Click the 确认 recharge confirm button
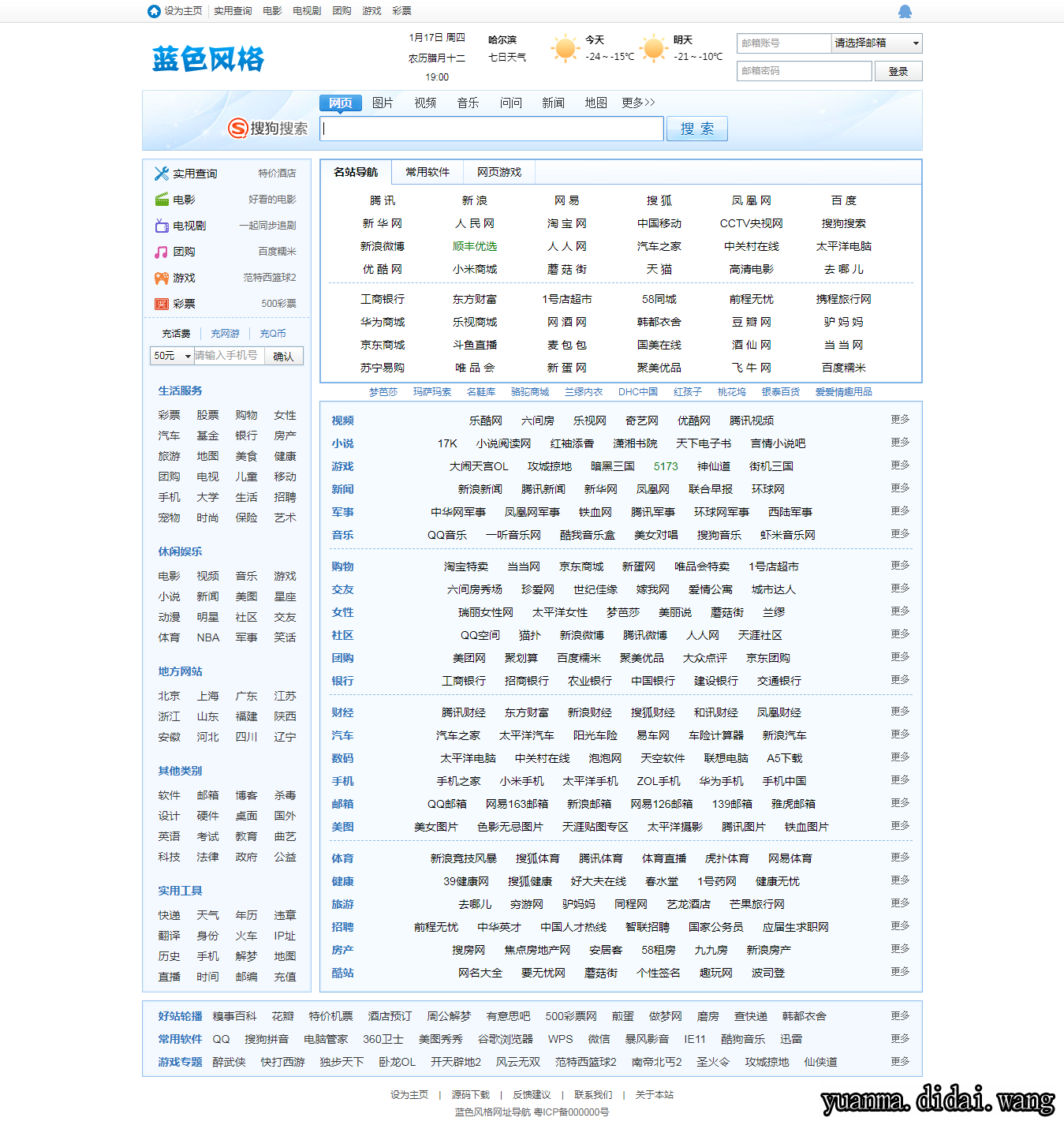This screenshot has height=1125, width=1064. (x=283, y=357)
